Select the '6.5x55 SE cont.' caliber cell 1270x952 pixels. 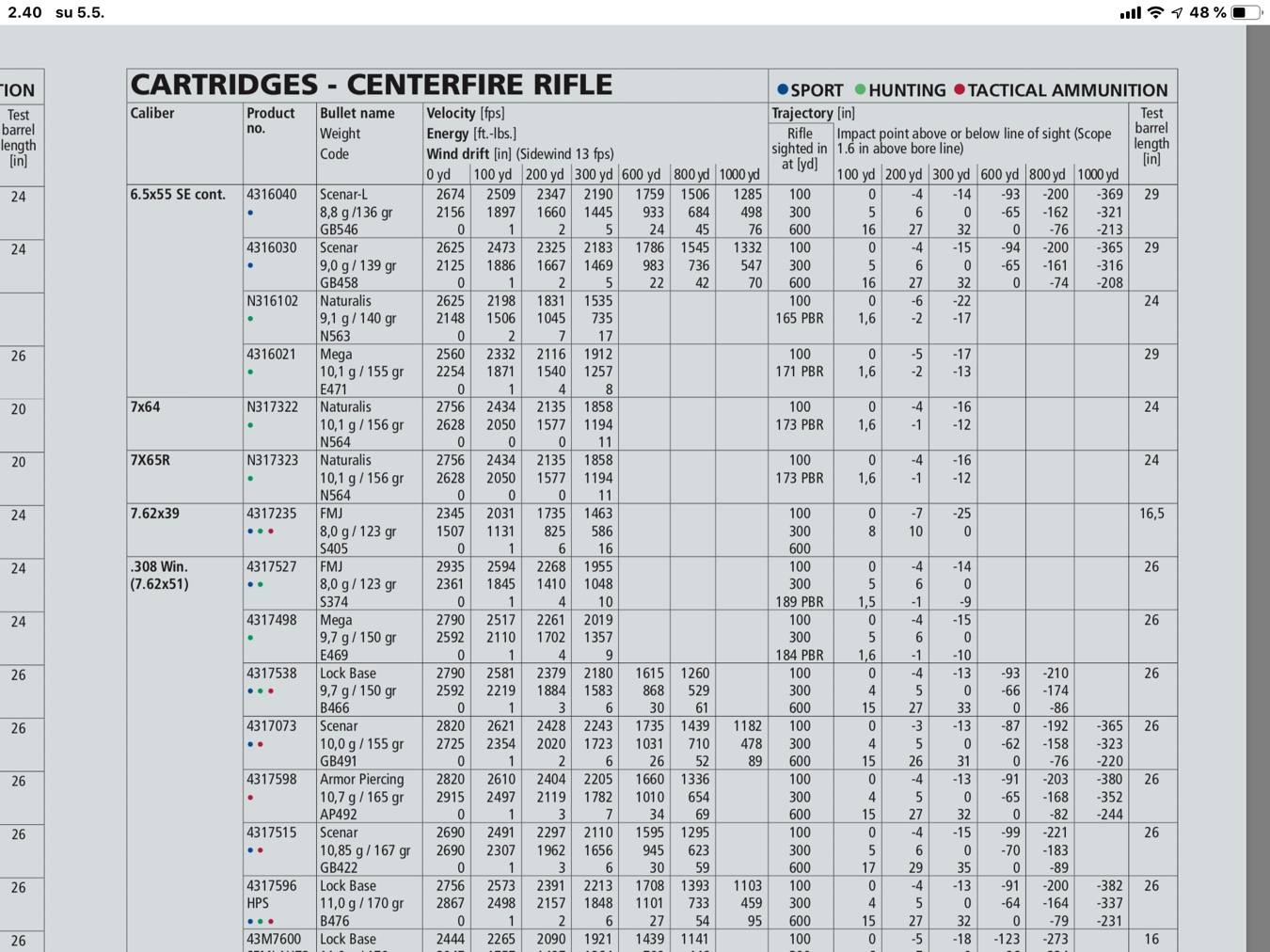tap(178, 195)
